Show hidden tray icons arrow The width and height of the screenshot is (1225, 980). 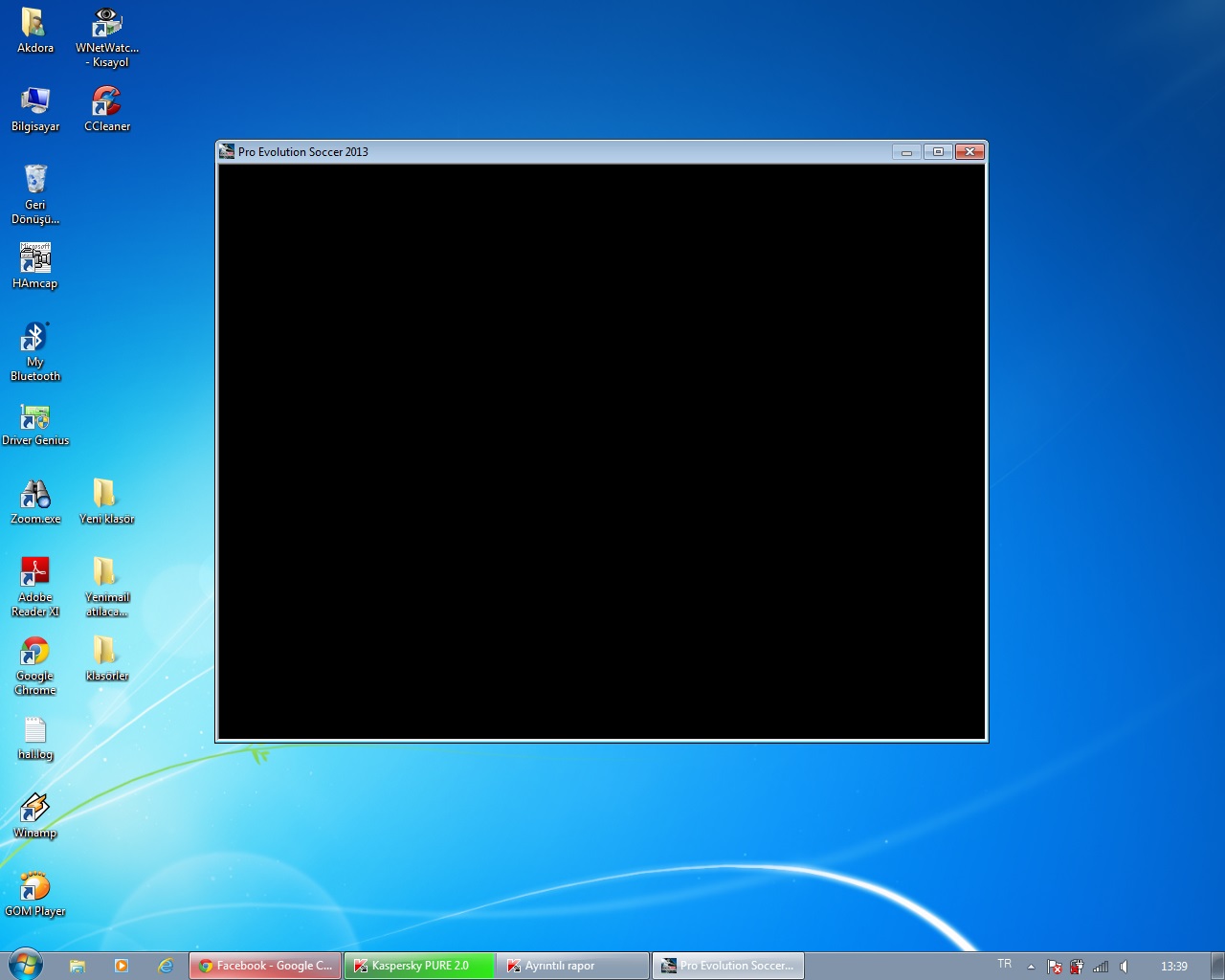pyautogui.click(x=1031, y=967)
